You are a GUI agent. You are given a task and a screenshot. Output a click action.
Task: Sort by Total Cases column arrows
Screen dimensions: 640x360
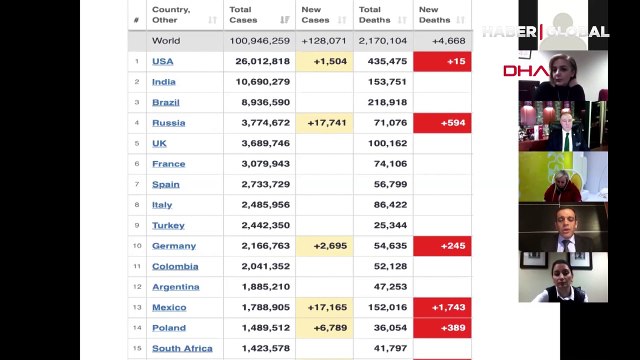[x=285, y=20]
